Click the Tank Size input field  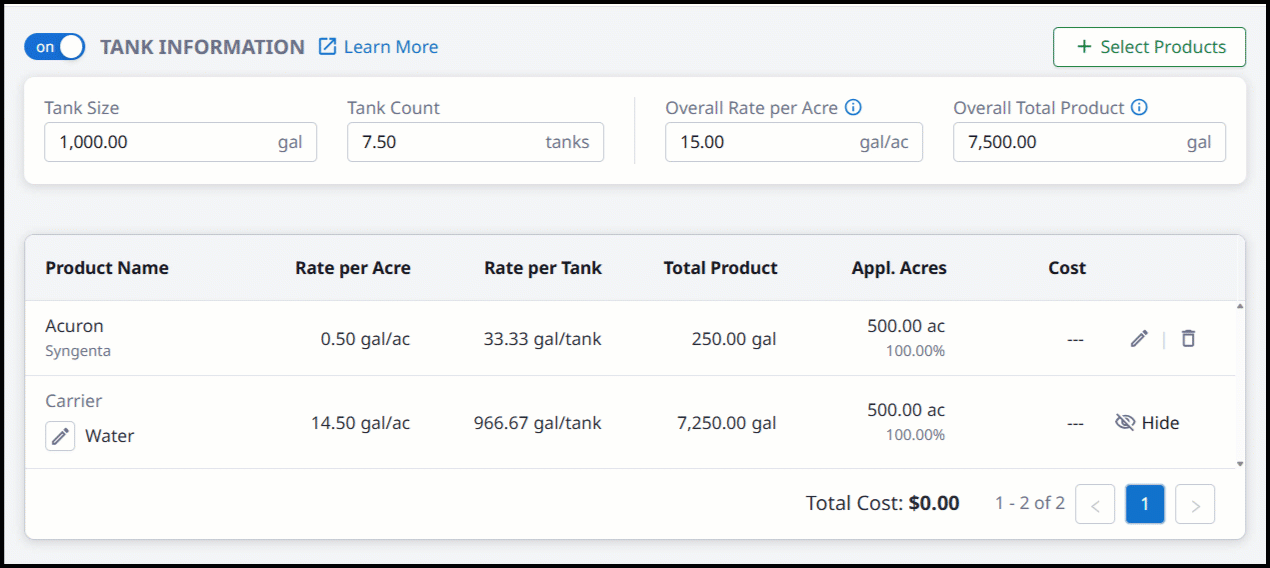coord(180,142)
